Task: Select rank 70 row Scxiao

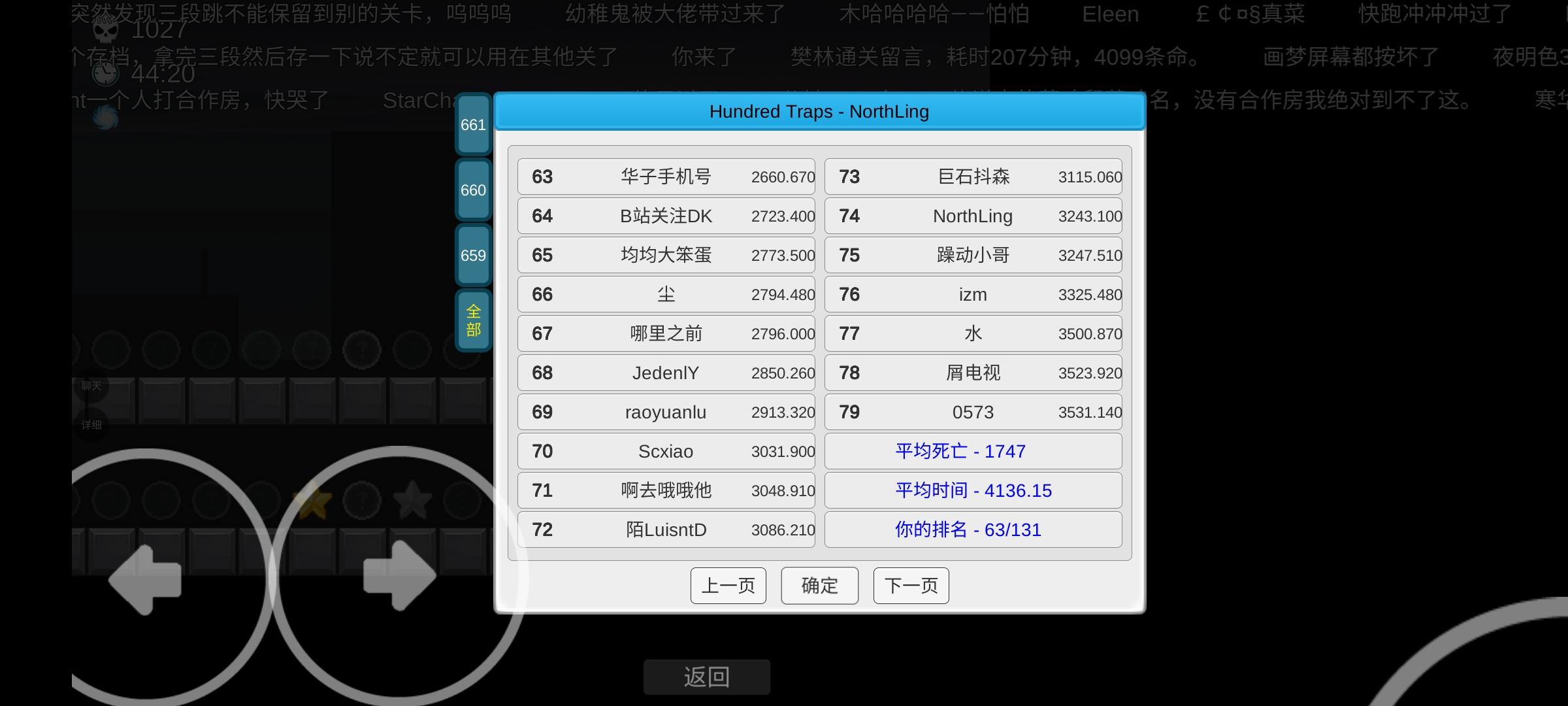Action: [666, 451]
